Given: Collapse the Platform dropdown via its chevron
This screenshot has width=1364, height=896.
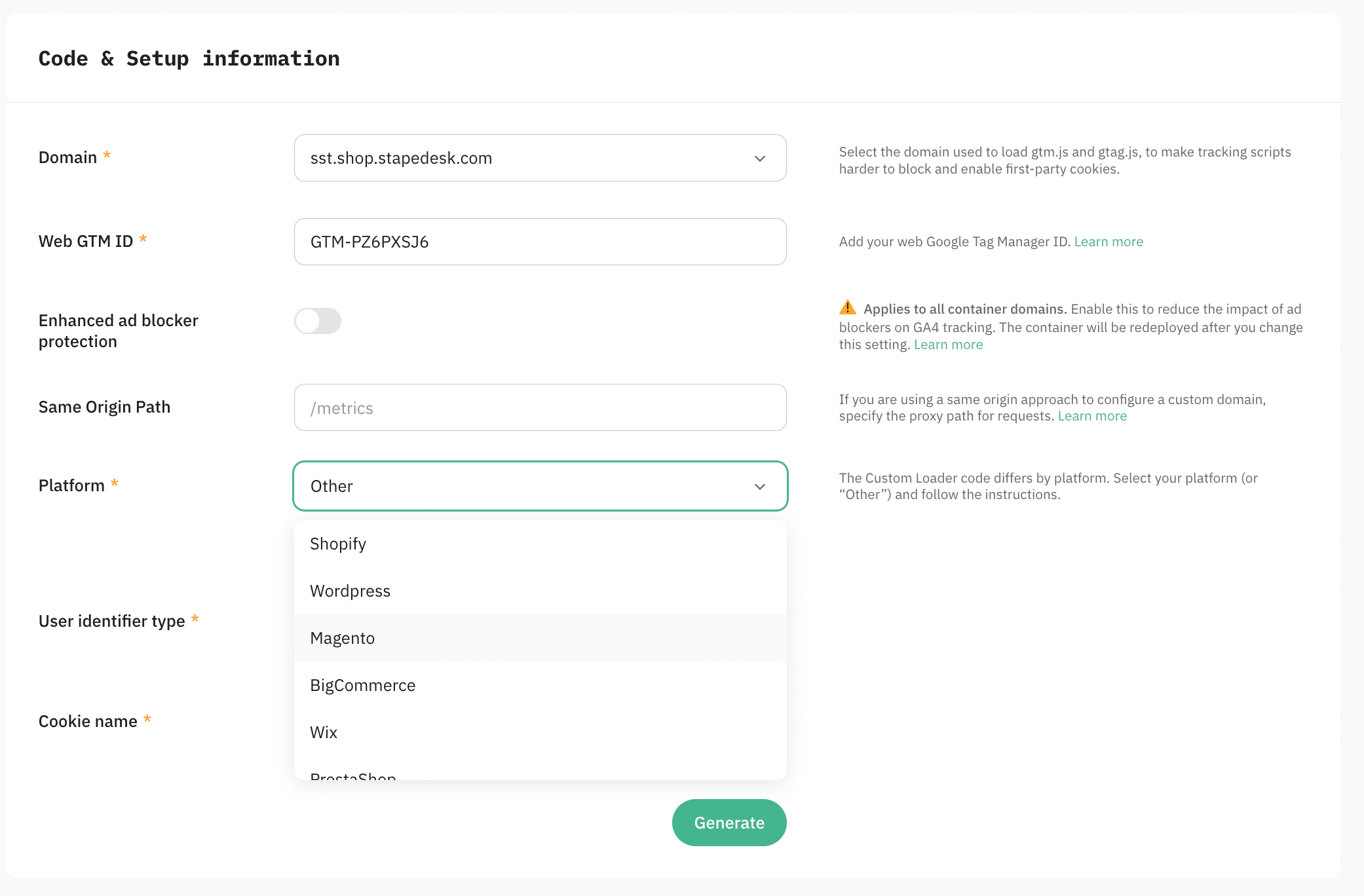Looking at the screenshot, I should coord(759,486).
